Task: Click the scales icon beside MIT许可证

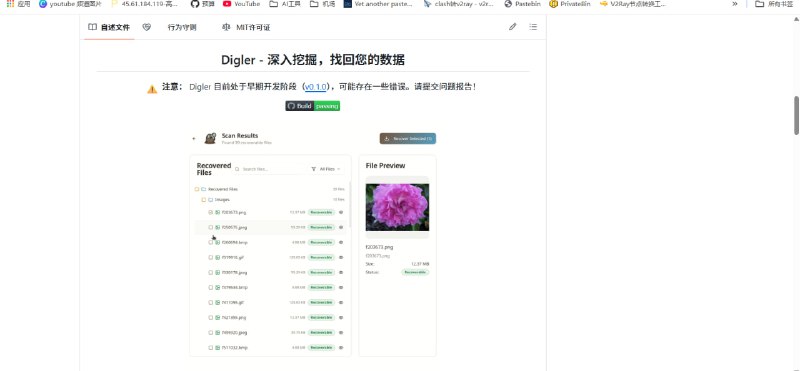Action: pyautogui.click(x=226, y=28)
